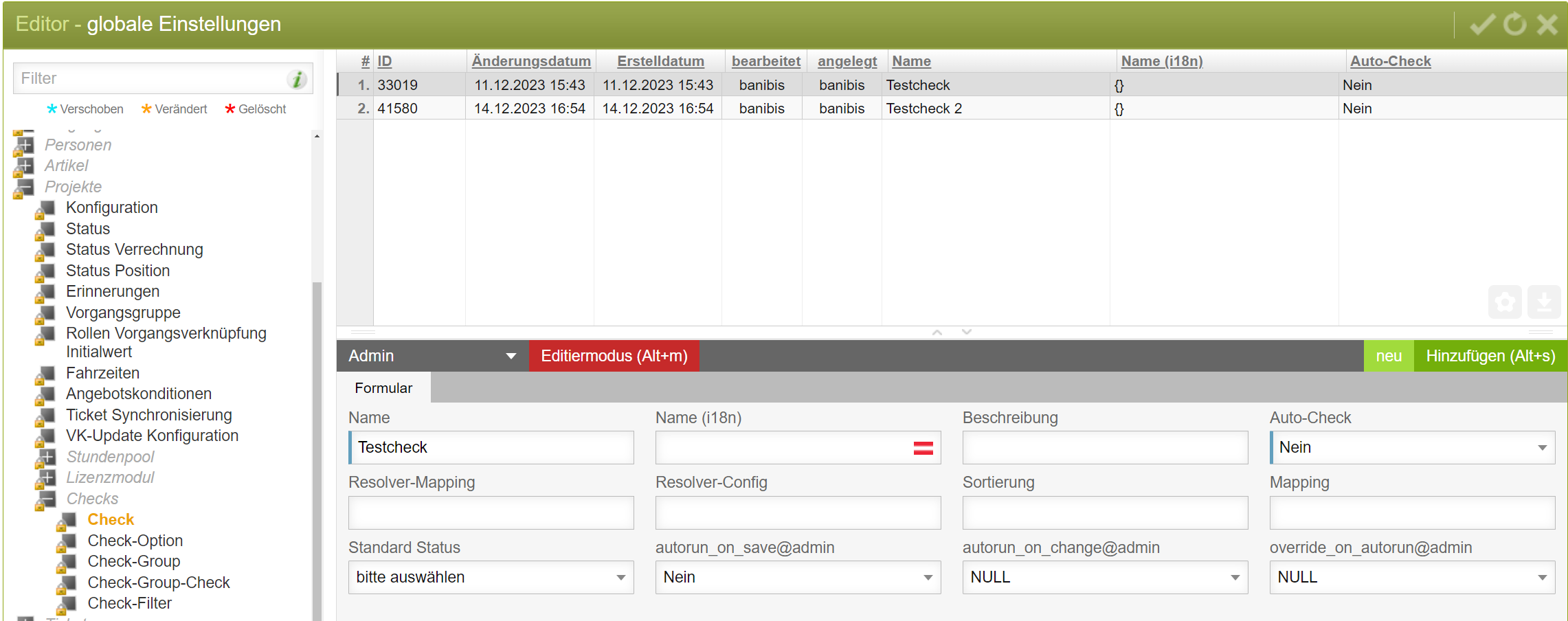The width and height of the screenshot is (1568, 621).
Task: Open the Status tree item
Action: [x=88, y=229]
